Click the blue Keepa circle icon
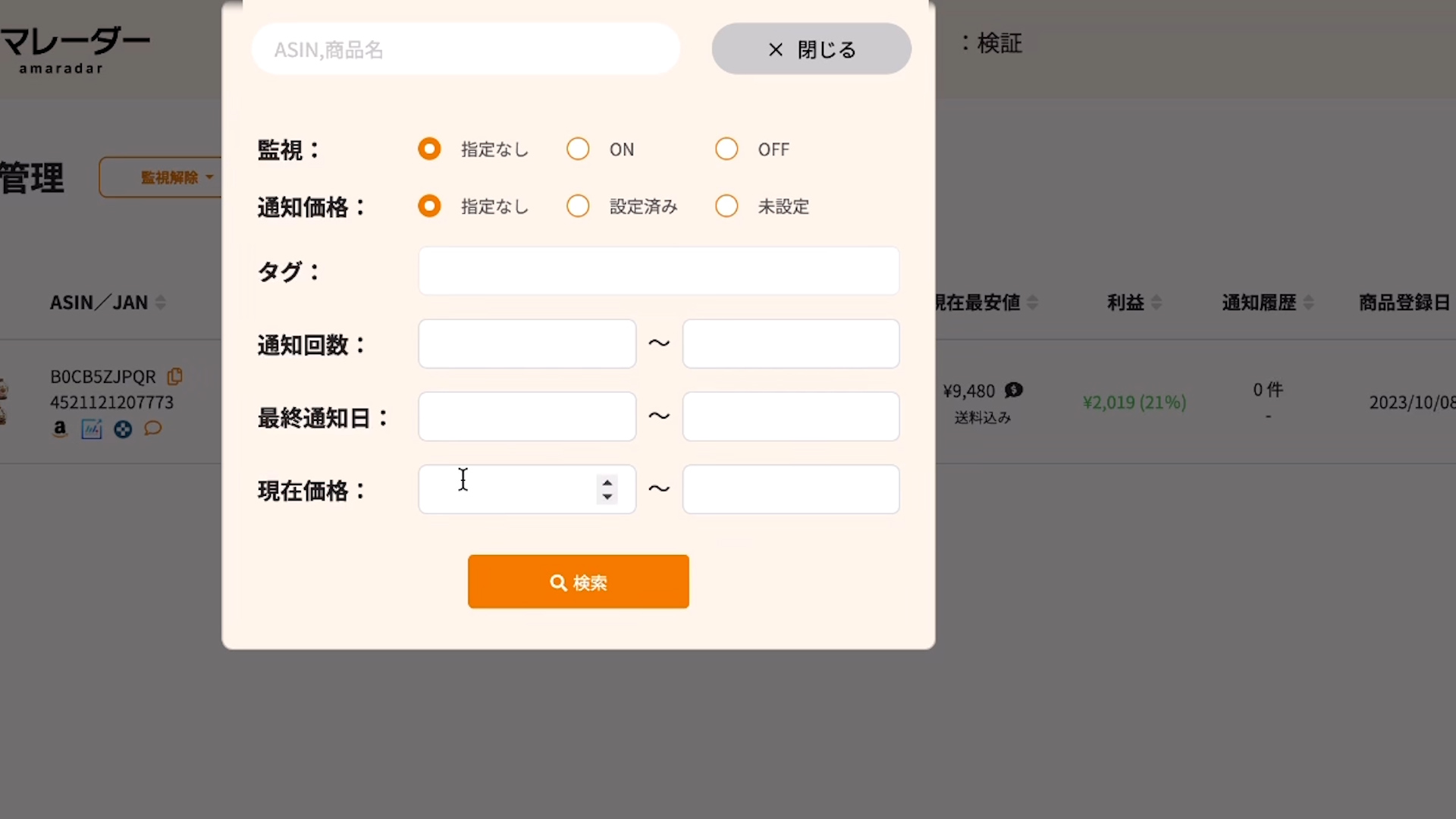The width and height of the screenshot is (1456, 819). click(x=123, y=430)
